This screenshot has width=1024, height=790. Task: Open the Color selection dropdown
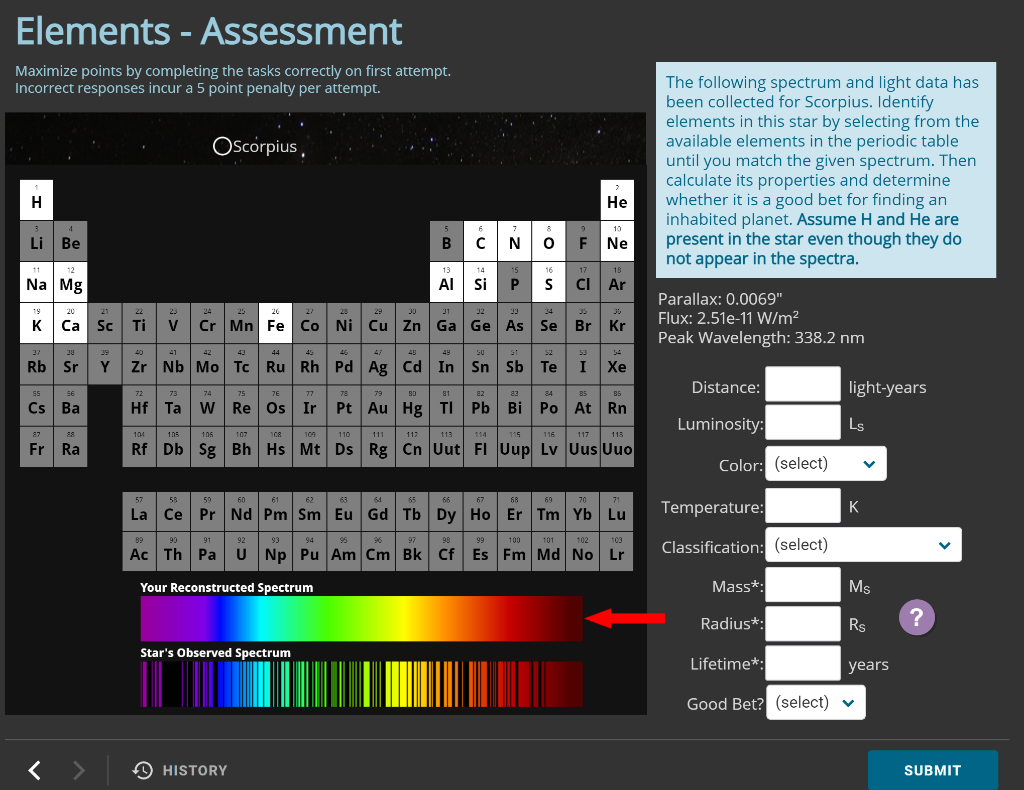coord(825,463)
